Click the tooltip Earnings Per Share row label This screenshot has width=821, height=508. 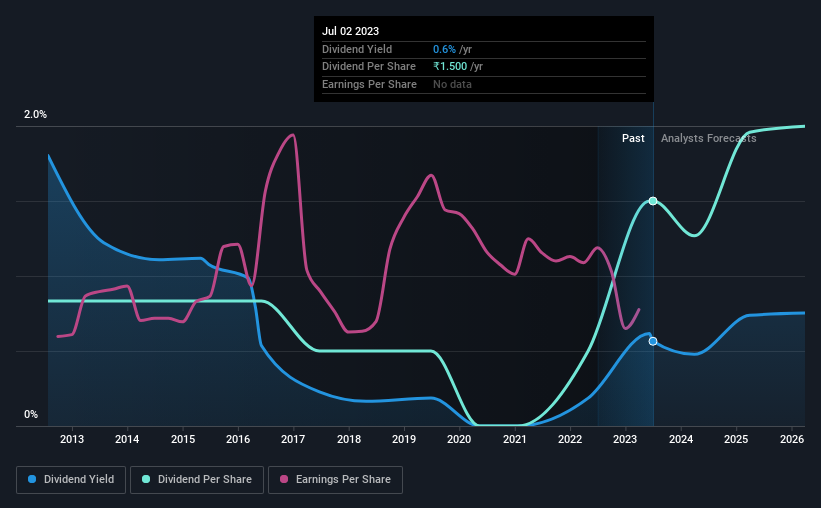369,84
